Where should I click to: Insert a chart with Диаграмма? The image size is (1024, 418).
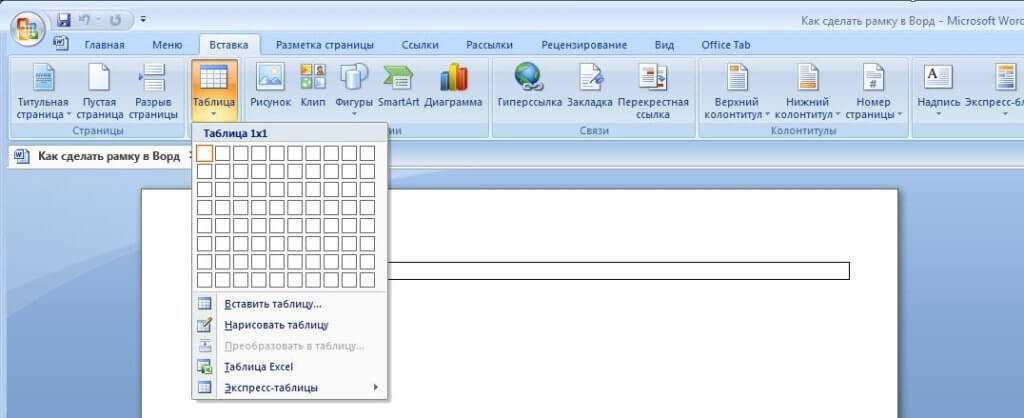click(x=453, y=86)
